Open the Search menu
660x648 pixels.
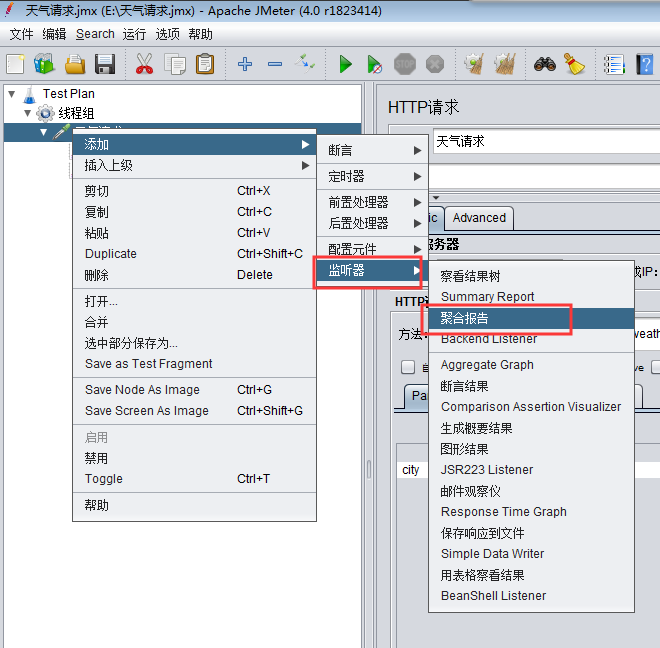95,34
